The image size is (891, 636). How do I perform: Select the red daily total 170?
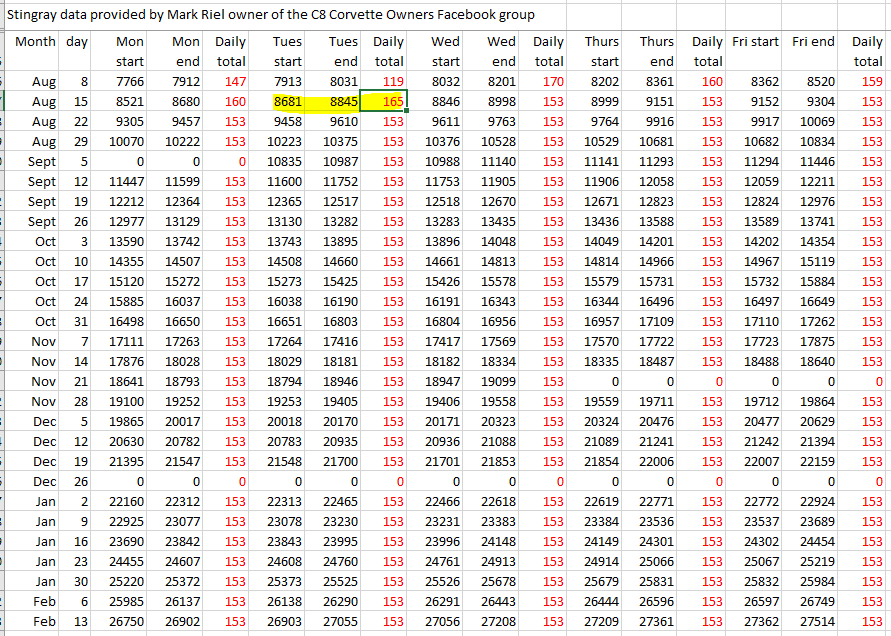click(552, 81)
